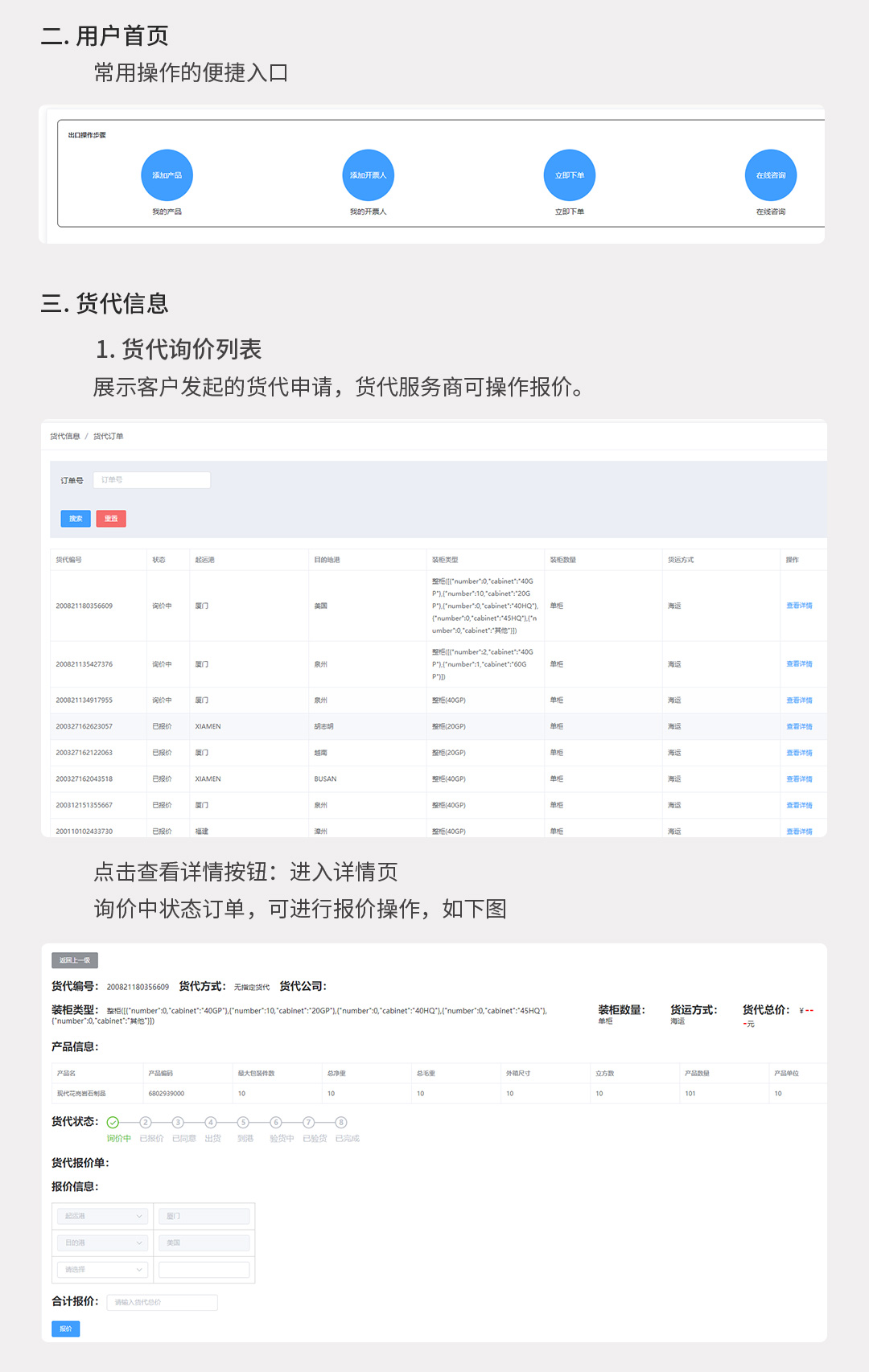This screenshot has width=869, height=1372.
Task: Focus the 订单号 search input
Action: click(x=151, y=480)
